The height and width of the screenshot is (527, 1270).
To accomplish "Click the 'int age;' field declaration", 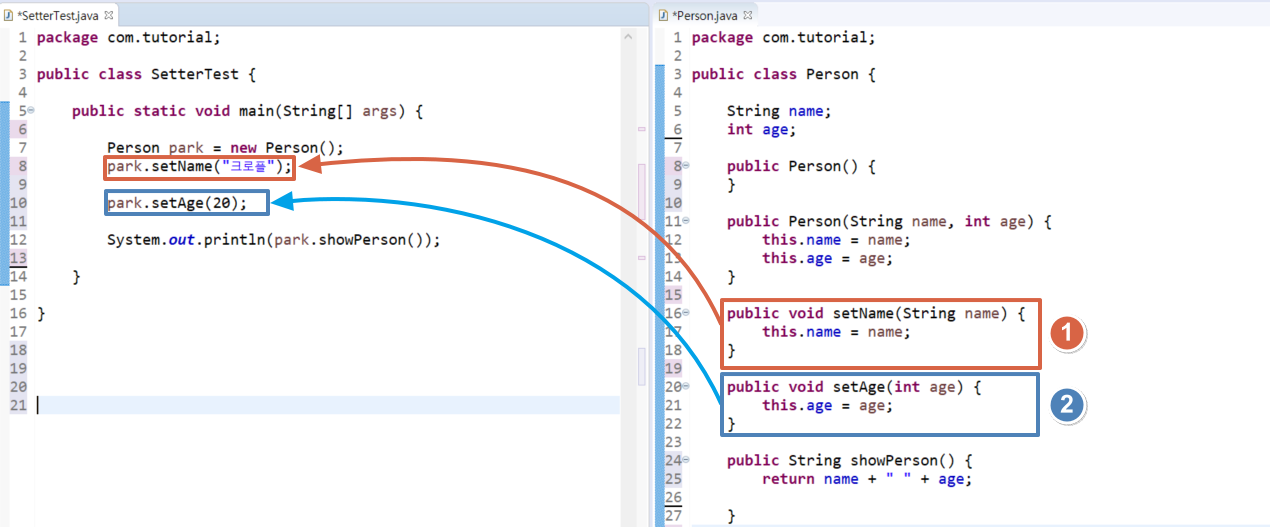I will pyautogui.click(x=761, y=130).
